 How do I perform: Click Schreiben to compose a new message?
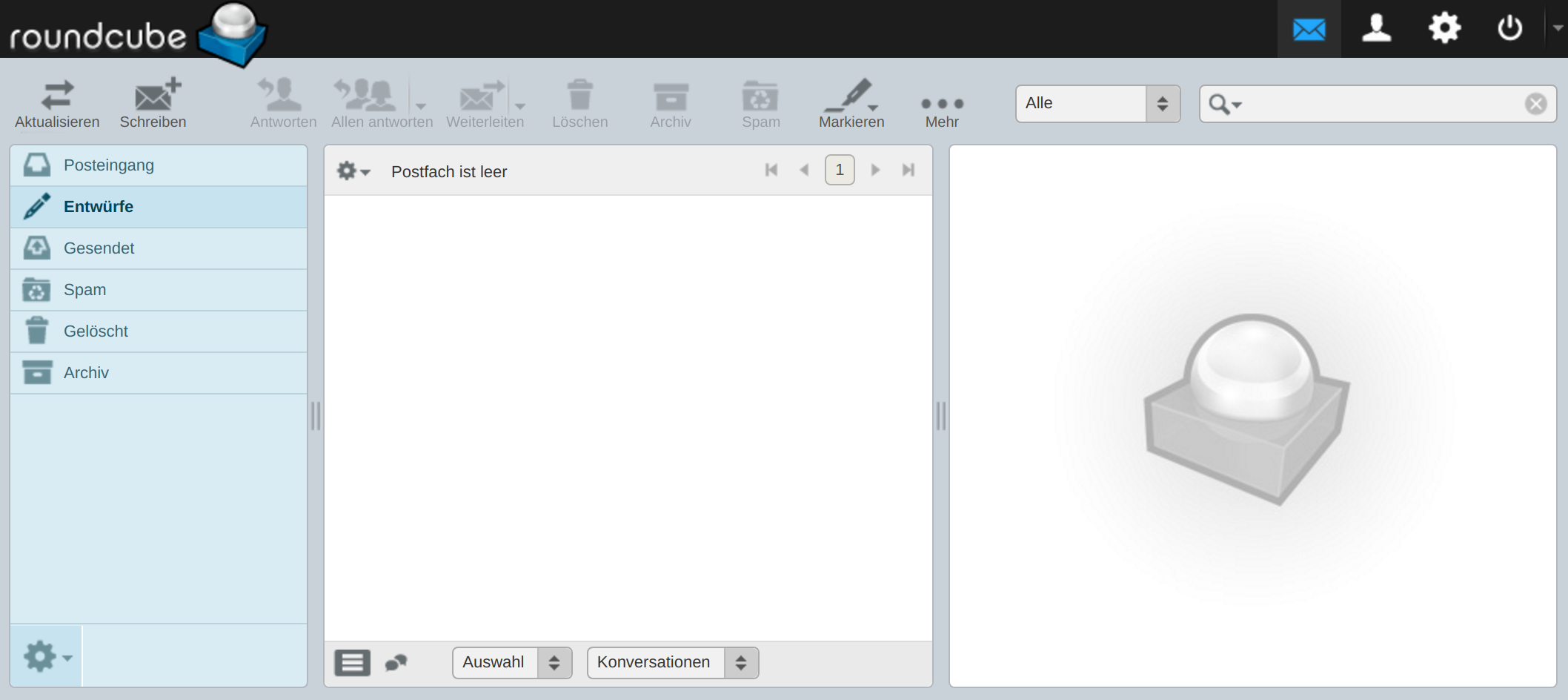[x=153, y=104]
